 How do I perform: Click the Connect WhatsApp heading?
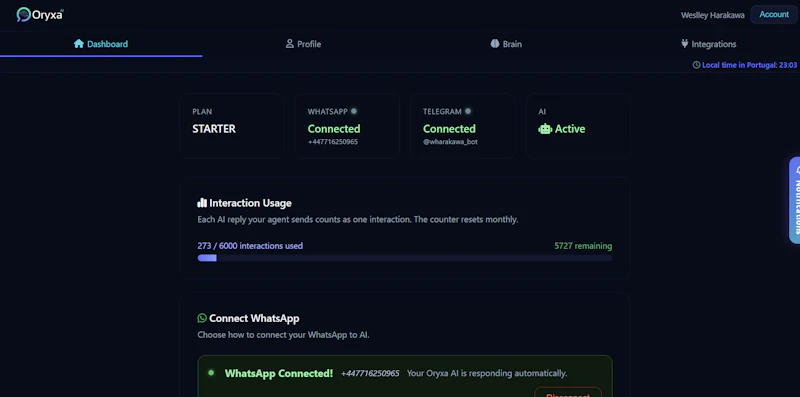tap(254, 318)
